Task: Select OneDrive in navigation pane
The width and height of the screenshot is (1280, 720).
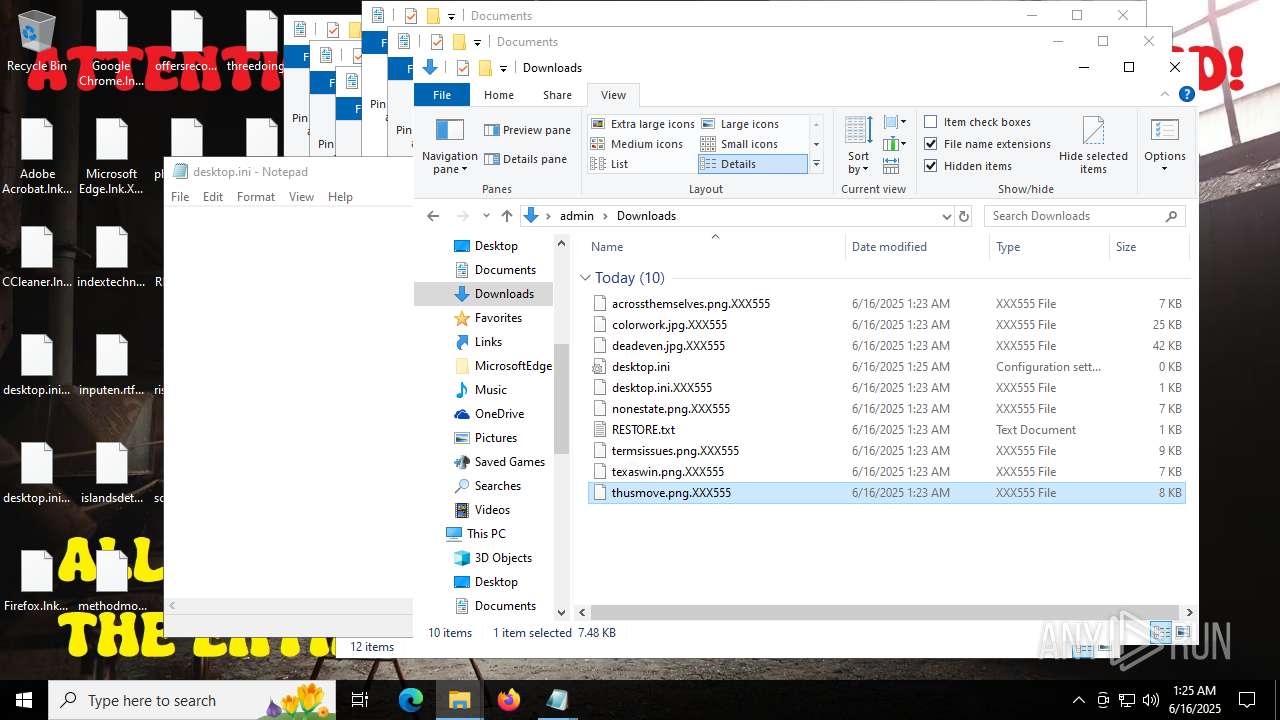Action: tap(499, 414)
